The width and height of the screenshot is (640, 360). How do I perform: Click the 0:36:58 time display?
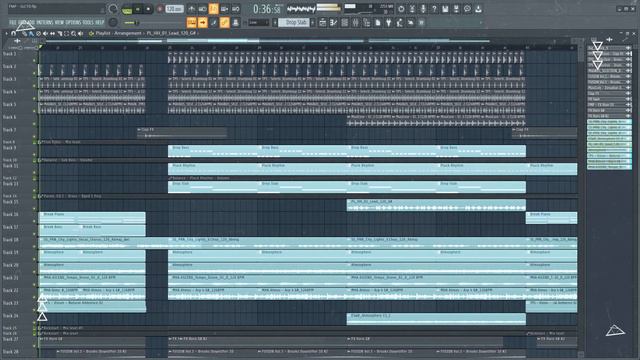point(267,9)
